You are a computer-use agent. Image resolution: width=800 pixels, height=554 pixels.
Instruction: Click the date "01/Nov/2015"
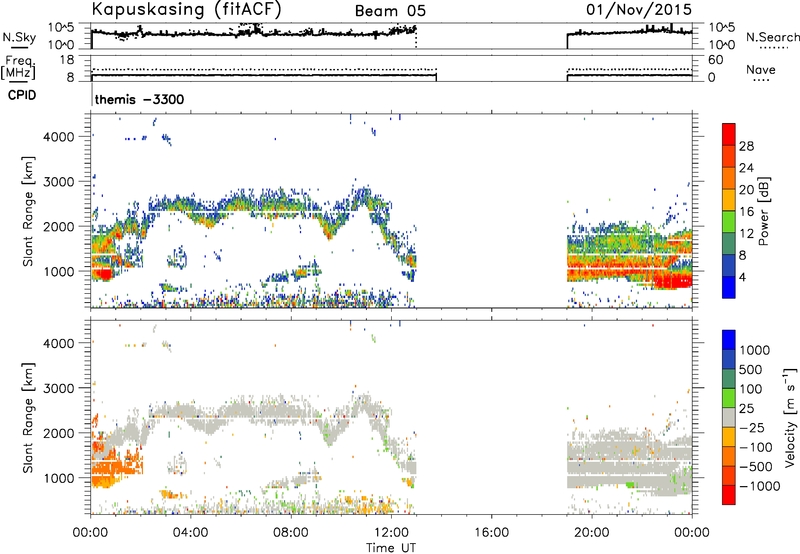tap(639, 9)
